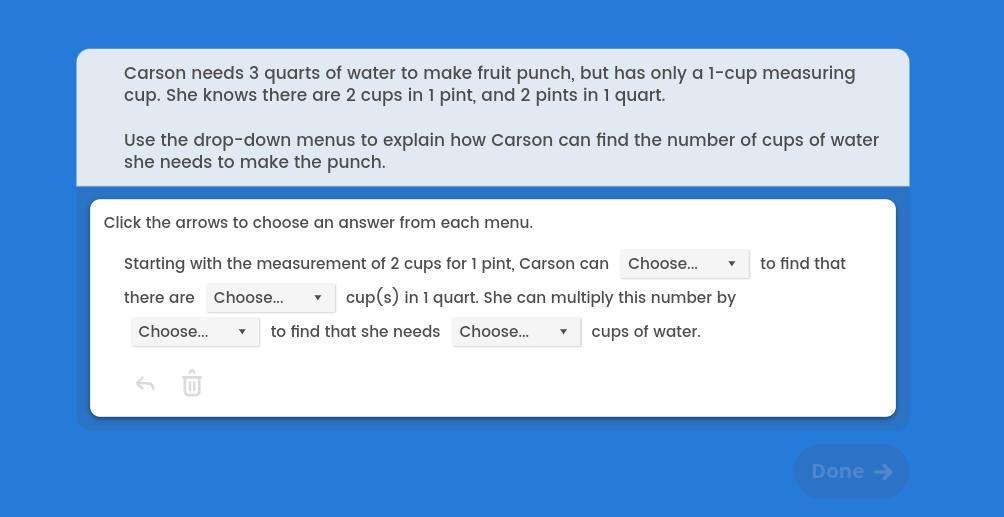Click the "cup(s) in 1 quart" text

coord(411,298)
